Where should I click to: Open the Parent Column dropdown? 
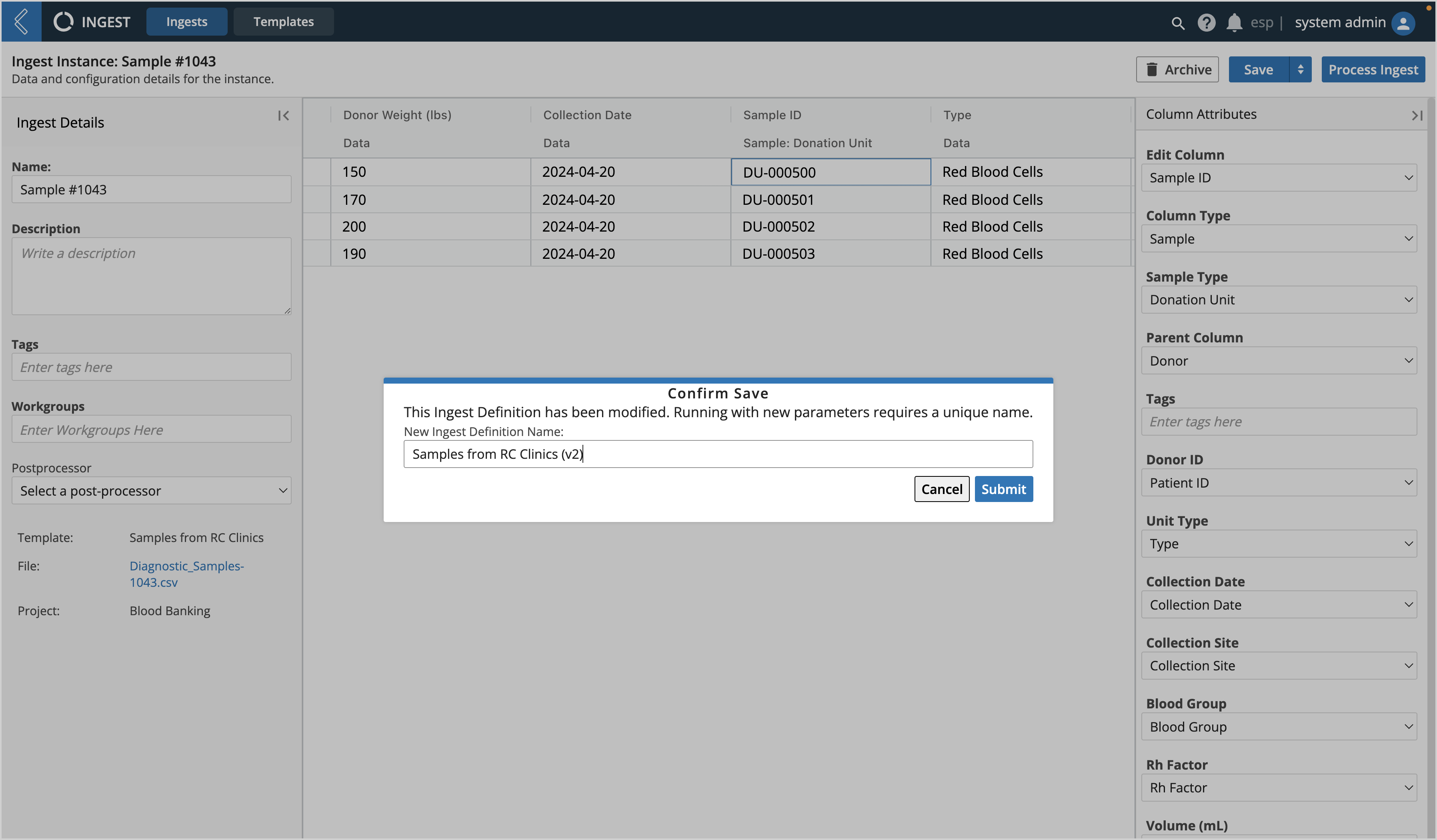(x=1279, y=360)
